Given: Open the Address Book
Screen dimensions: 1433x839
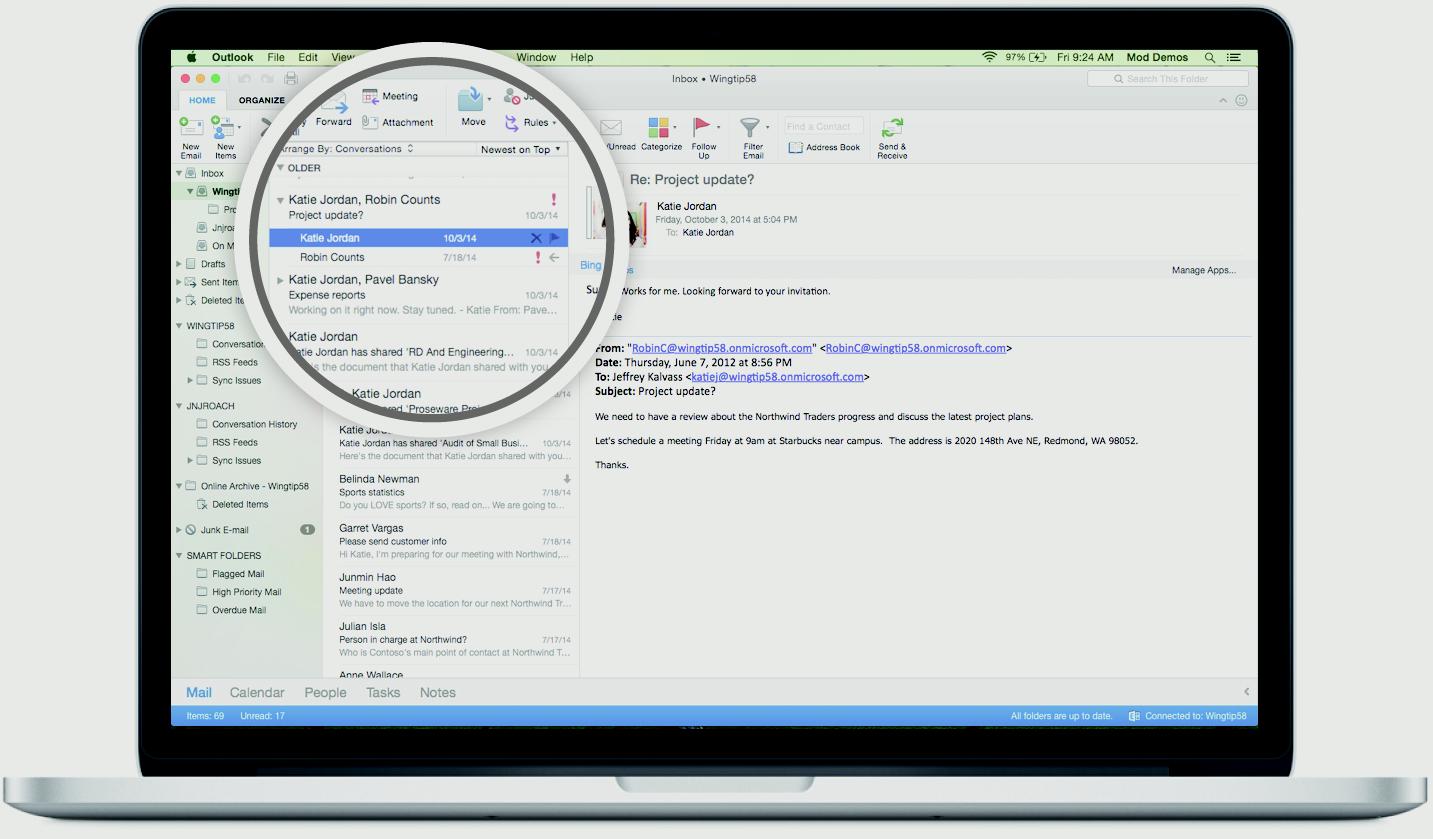Looking at the screenshot, I should pyautogui.click(x=824, y=147).
